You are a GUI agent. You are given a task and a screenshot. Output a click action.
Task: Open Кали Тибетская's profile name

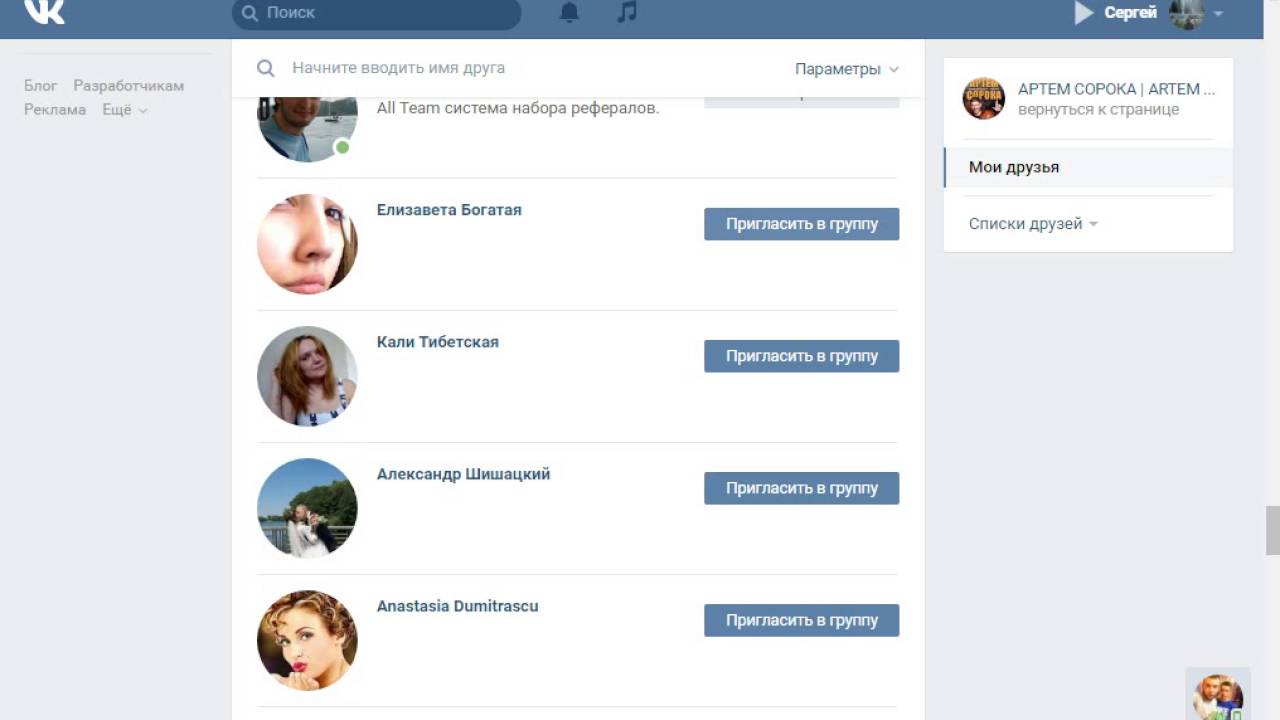click(x=437, y=342)
